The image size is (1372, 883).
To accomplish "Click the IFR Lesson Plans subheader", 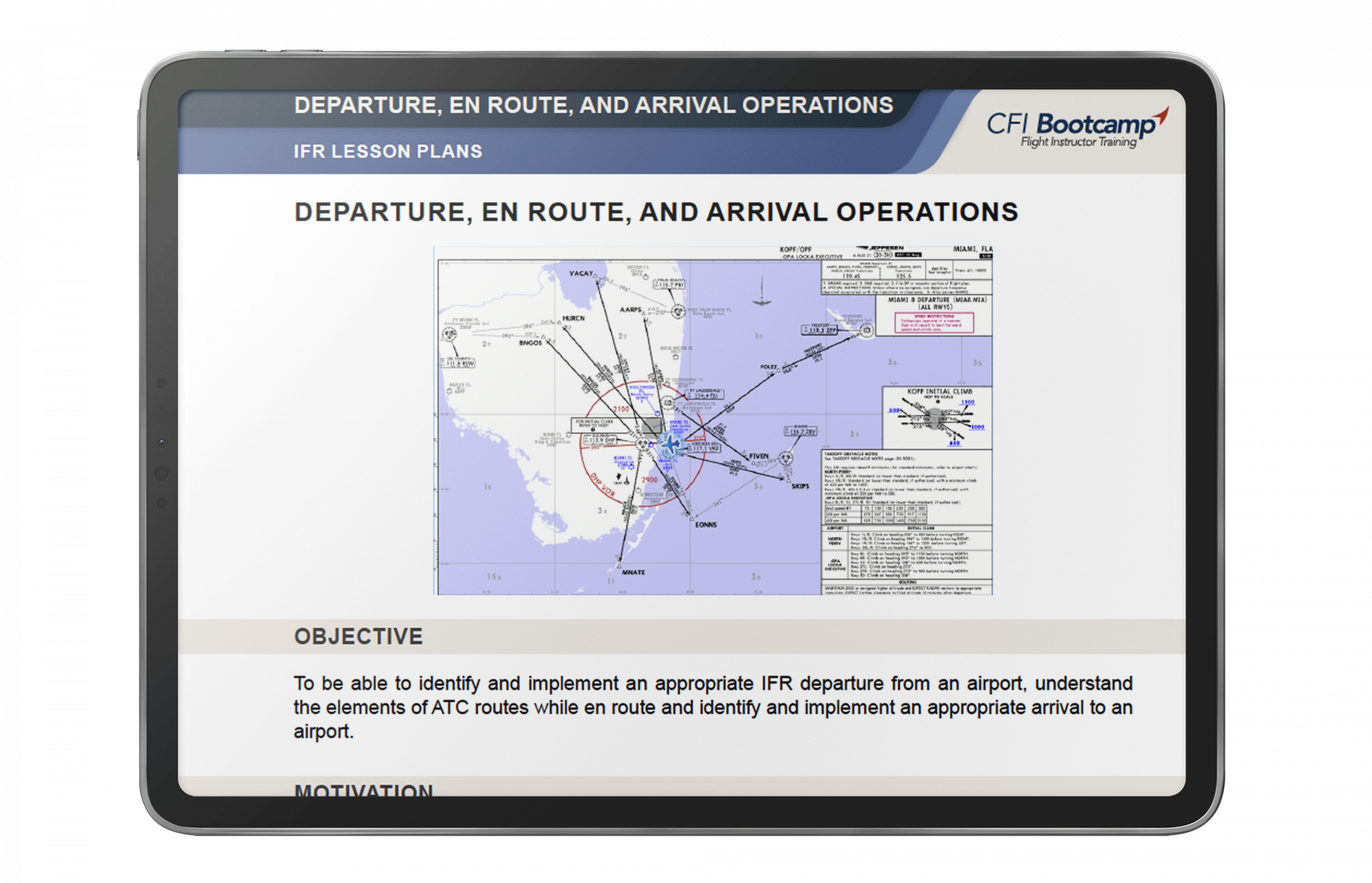I will [388, 152].
